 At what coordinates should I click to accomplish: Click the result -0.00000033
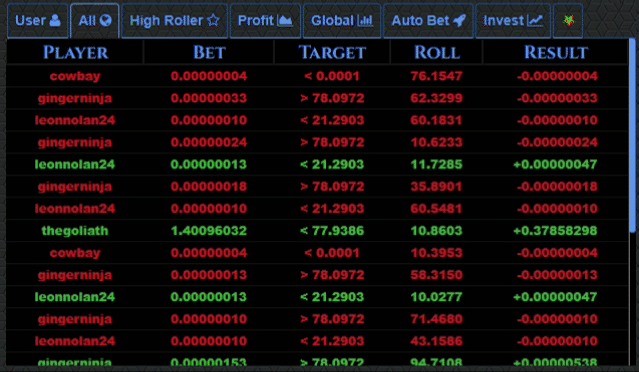557,98
